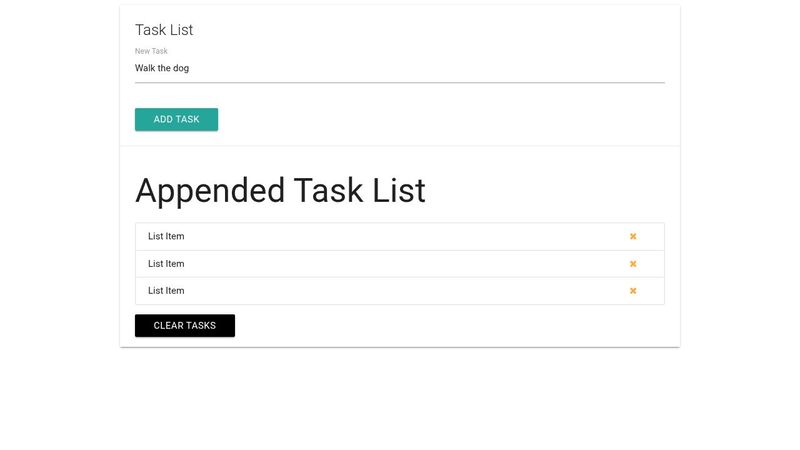This screenshot has height=450, width=800.
Task: Delete the second List Item with its X icon
Action: tap(633, 264)
